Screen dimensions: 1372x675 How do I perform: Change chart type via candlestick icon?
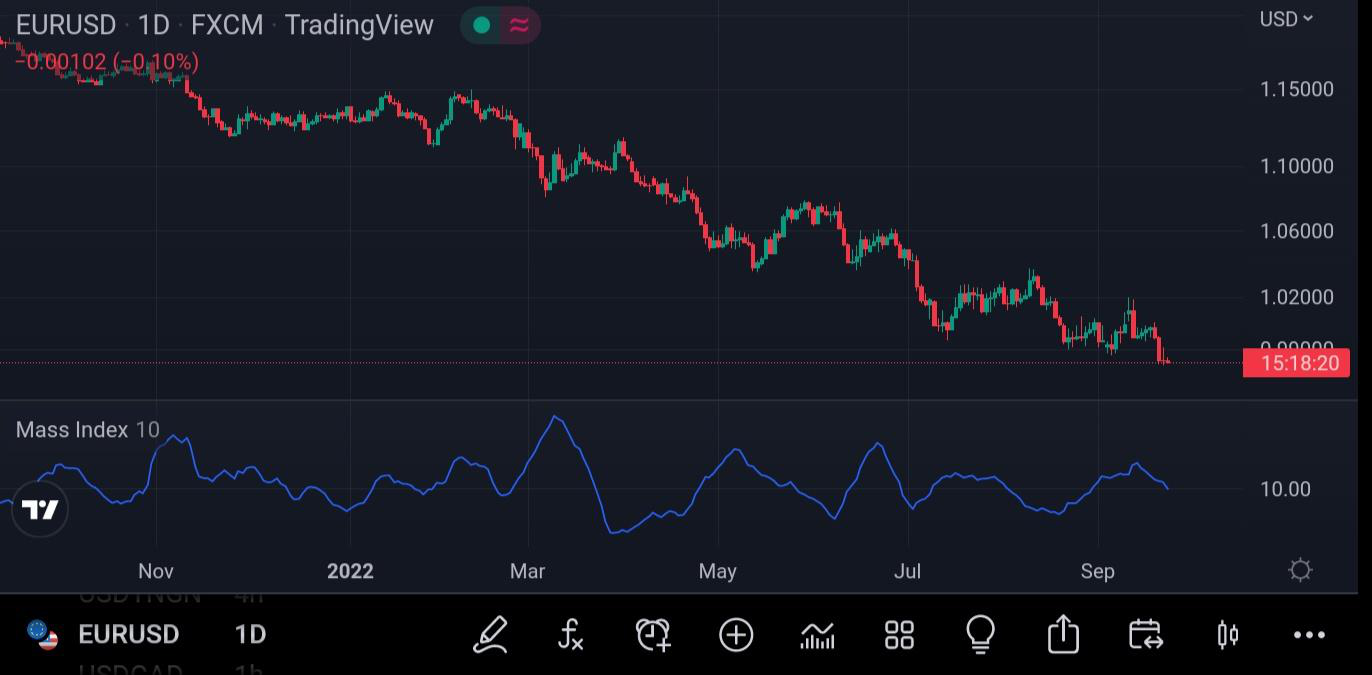(1227, 635)
